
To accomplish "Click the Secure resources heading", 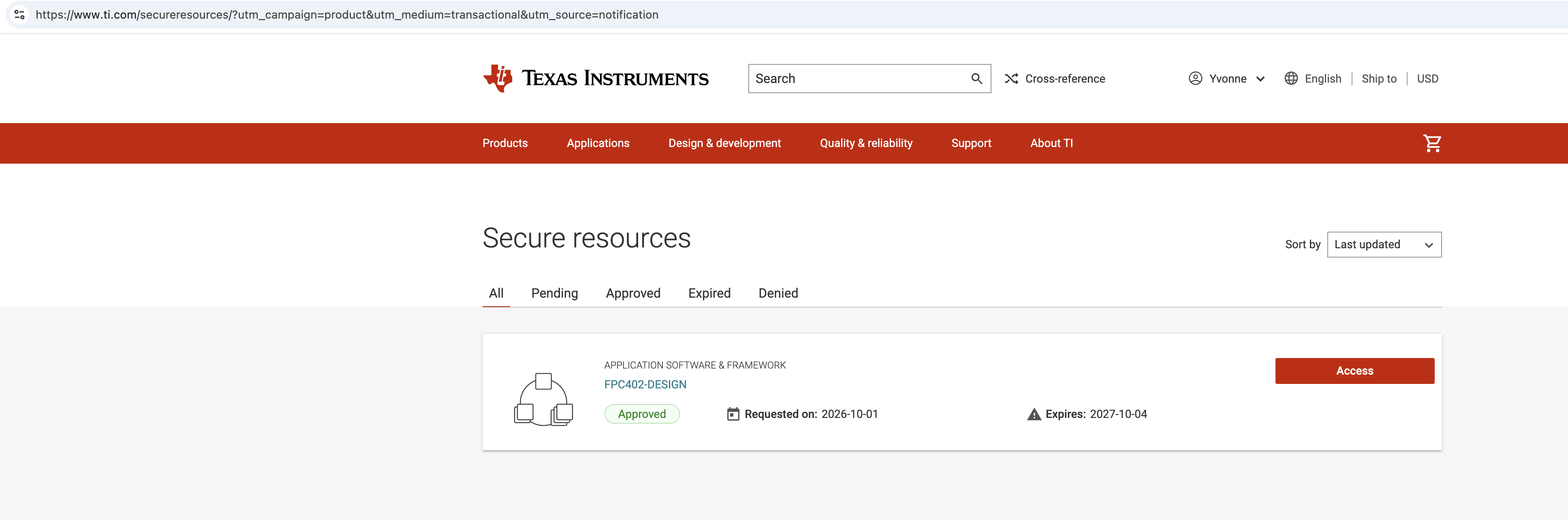I will (586, 238).
